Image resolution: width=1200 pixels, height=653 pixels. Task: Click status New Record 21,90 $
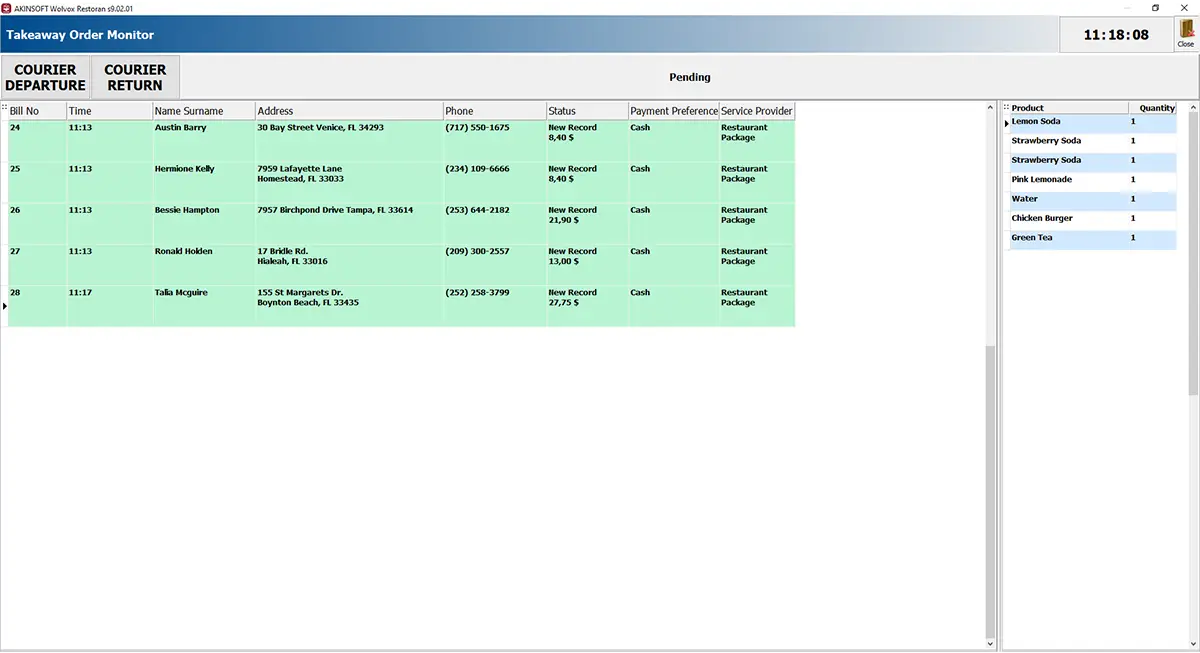(572, 215)
